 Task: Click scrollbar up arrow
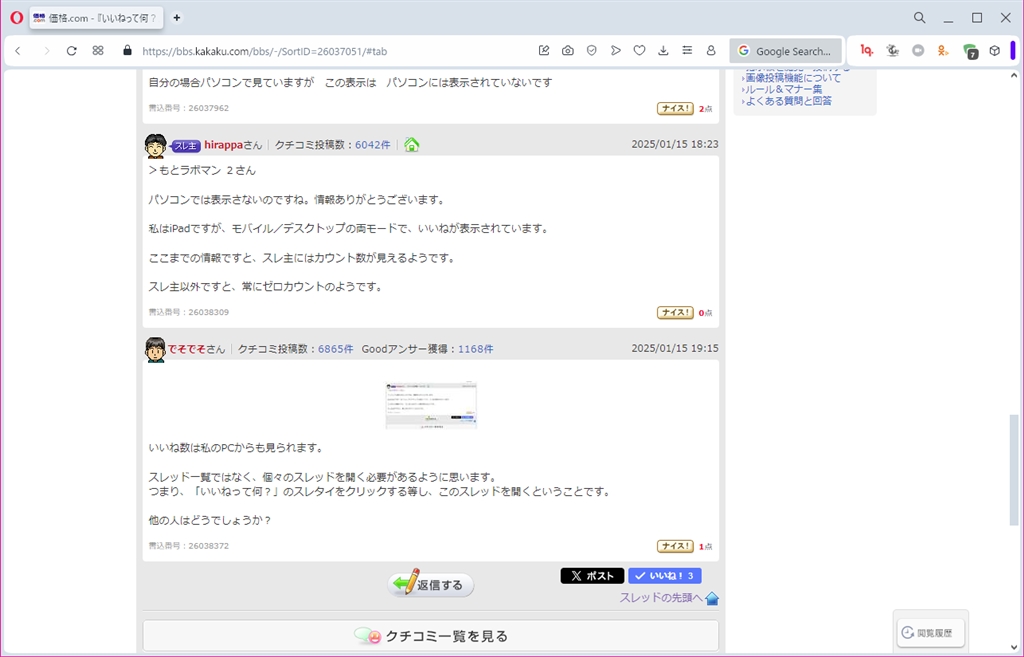coord(1014,76)
